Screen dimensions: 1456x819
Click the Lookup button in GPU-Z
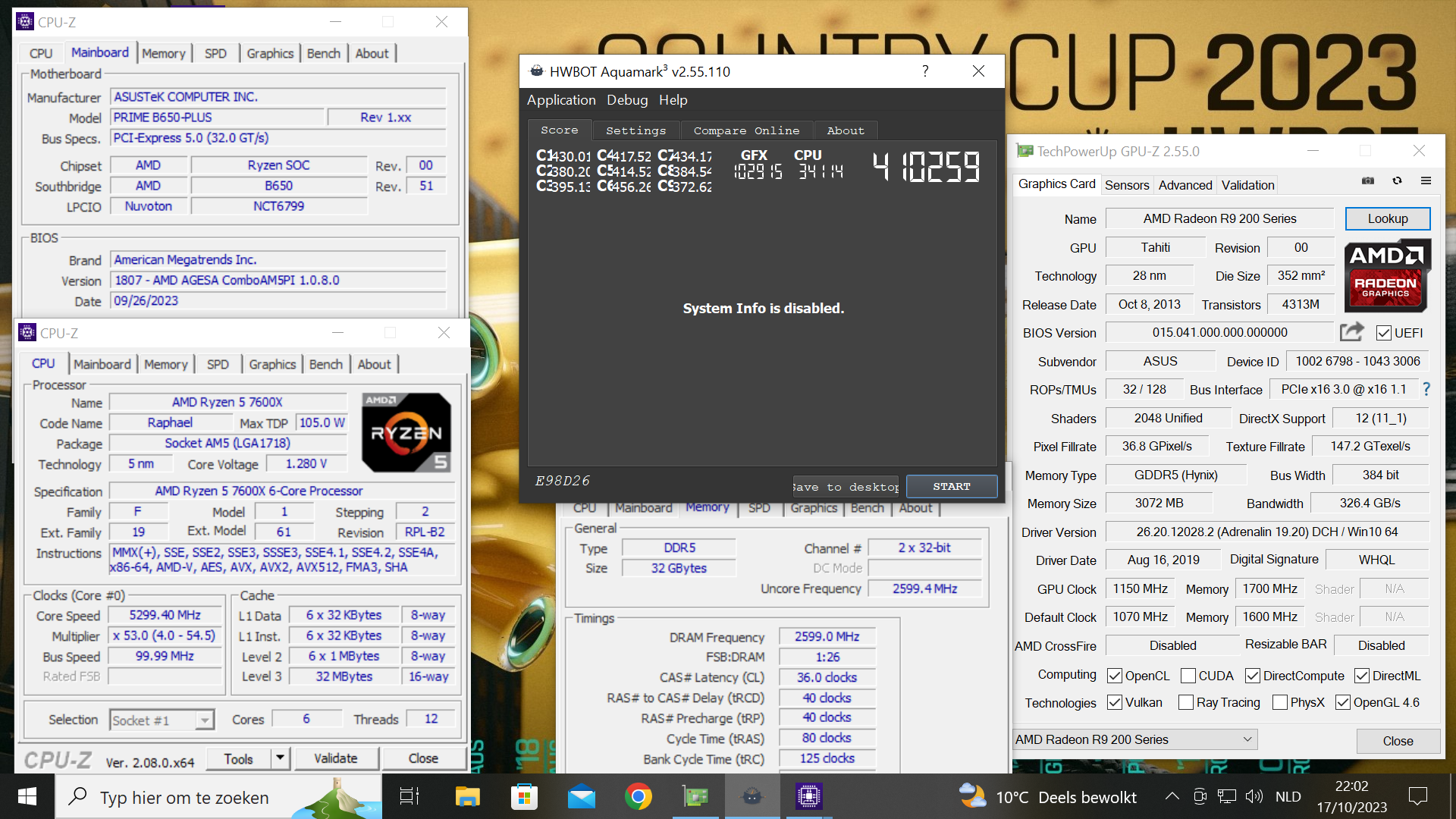[1388, 218]
